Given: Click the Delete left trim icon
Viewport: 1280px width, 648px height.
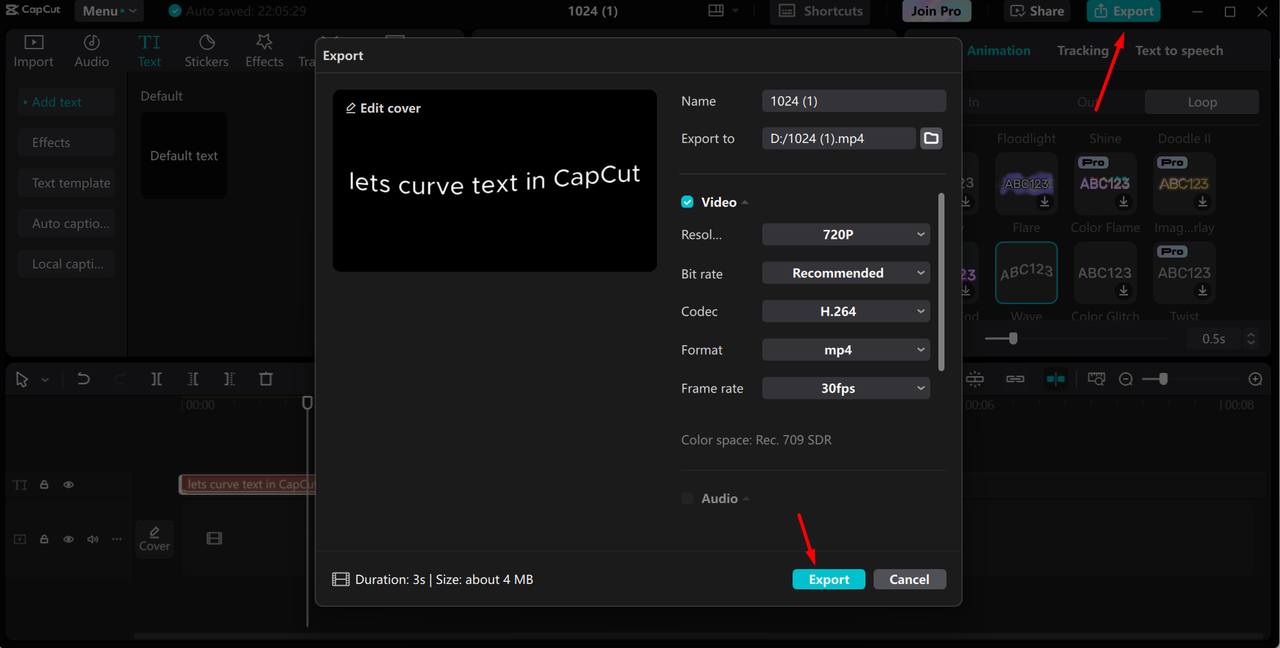Looking at the screenshot, I should pos(193,379).
